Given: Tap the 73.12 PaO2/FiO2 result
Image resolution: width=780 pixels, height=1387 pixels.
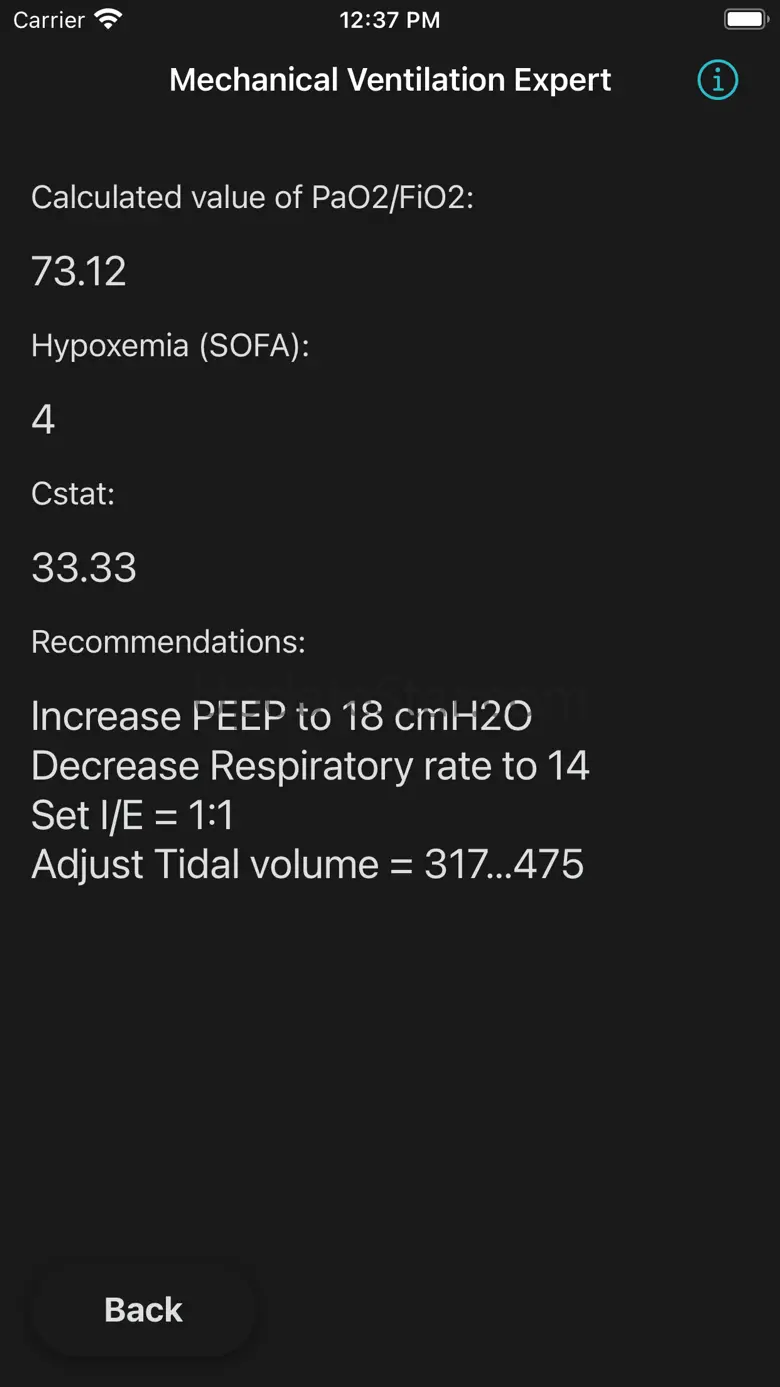Looking at the screenshot, I should (x=79, y=271).
